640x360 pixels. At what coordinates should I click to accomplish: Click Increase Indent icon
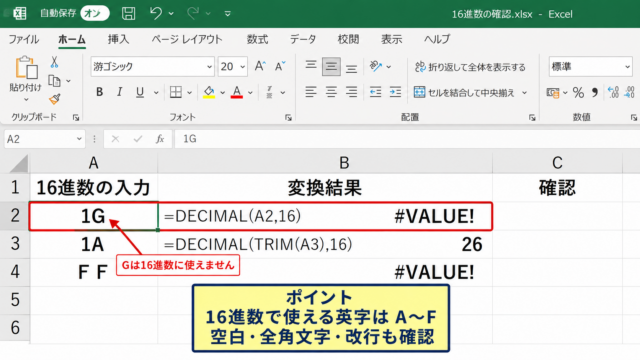pos(395,92)
